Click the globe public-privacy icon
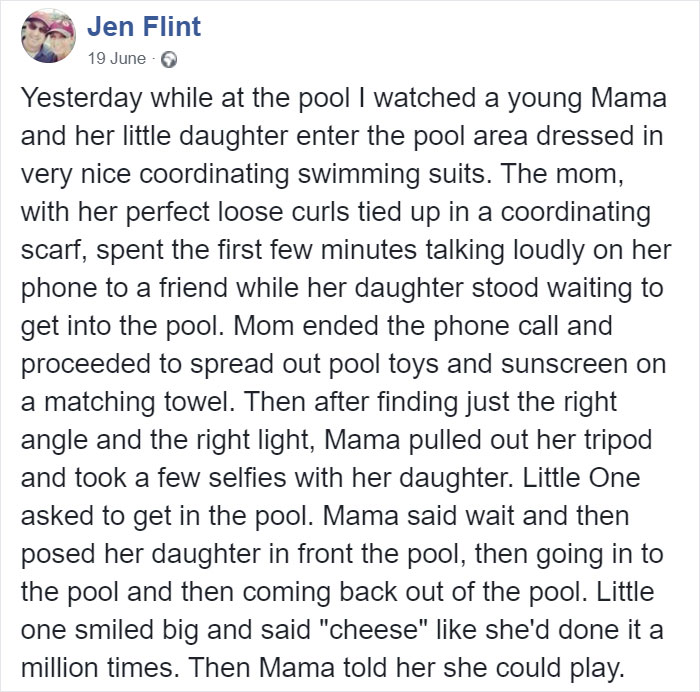This screenshot has width=700, height=692. [x=169, y=59]
